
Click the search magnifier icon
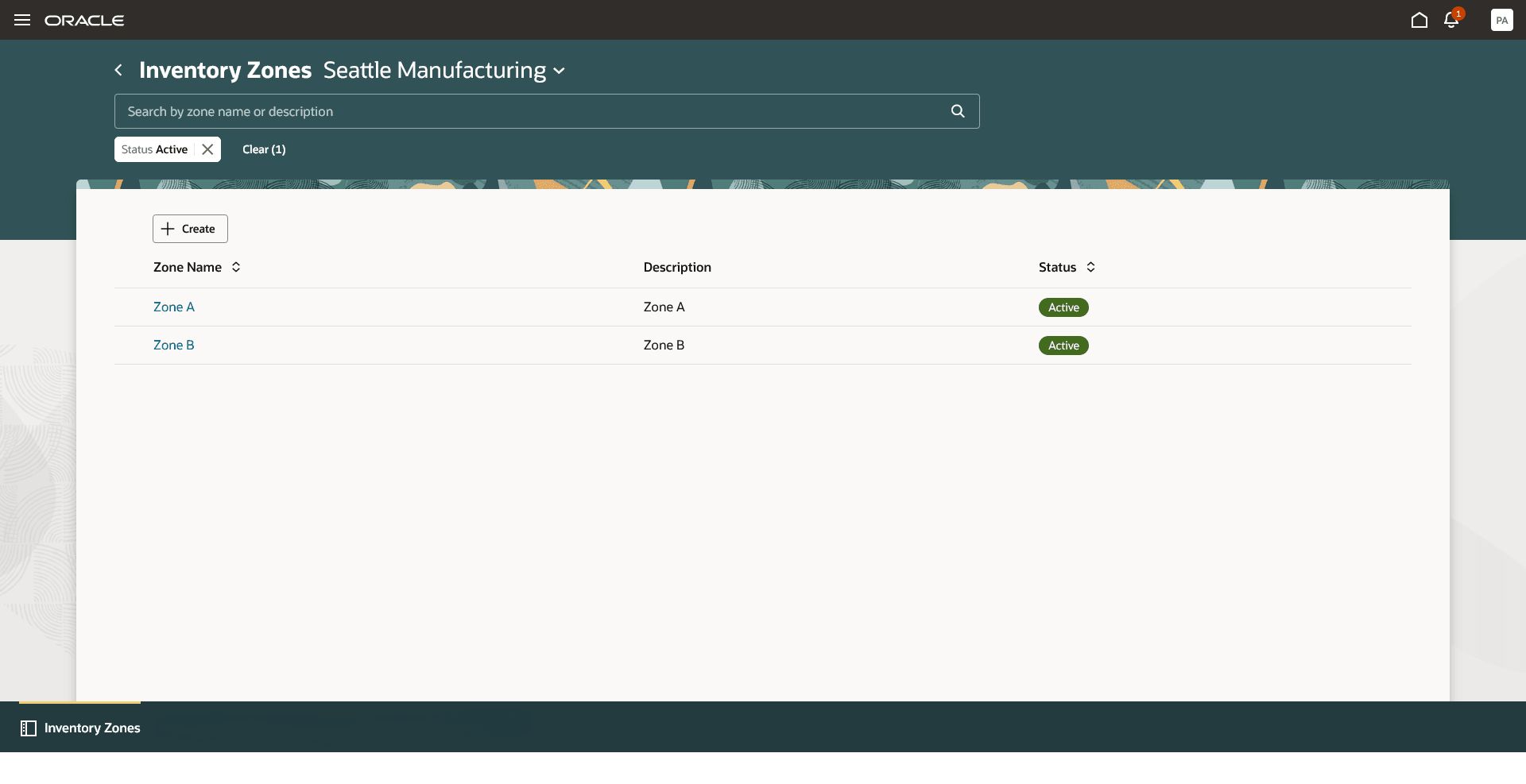click(x=958, y=111)
